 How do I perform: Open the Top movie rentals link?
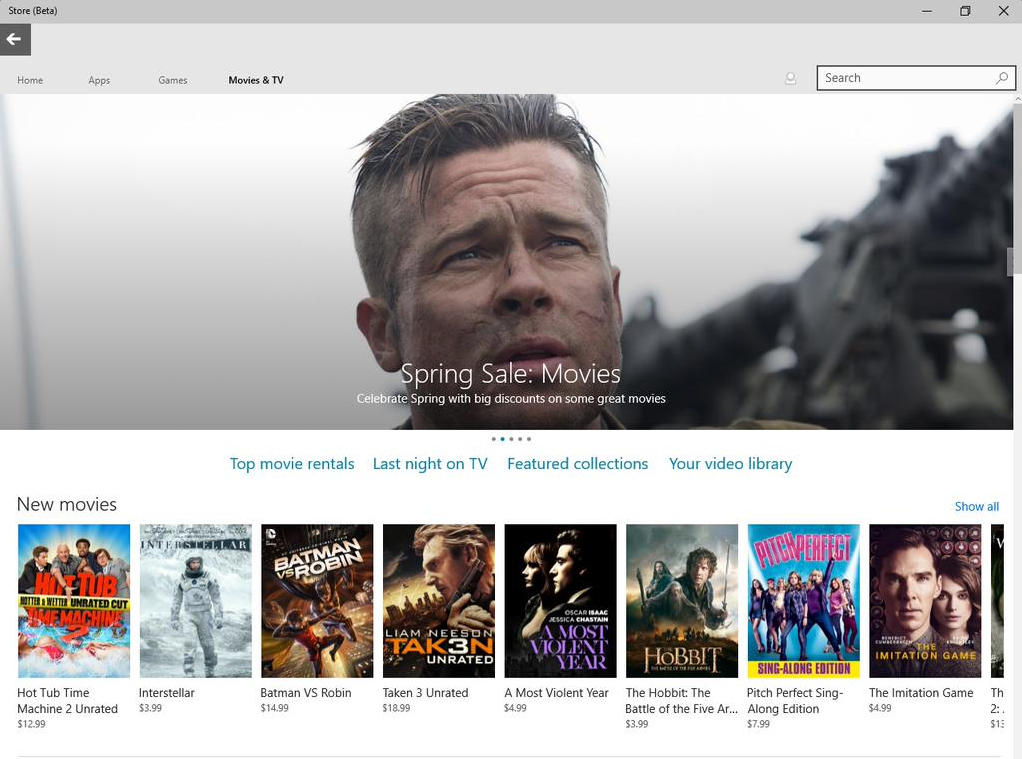pyautogui.click(x=292, y=464)
